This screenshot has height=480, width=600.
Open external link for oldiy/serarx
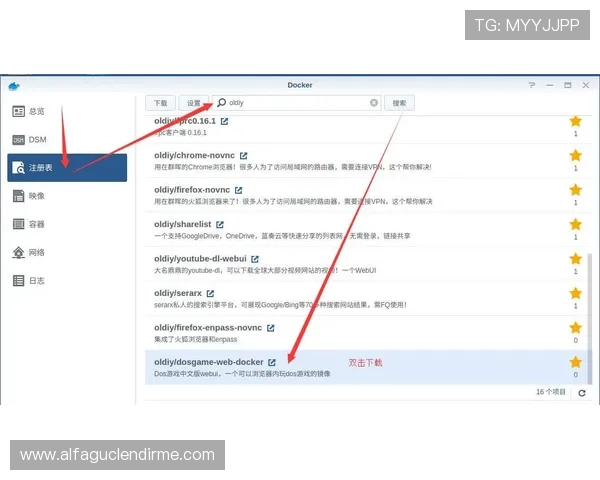210,293
